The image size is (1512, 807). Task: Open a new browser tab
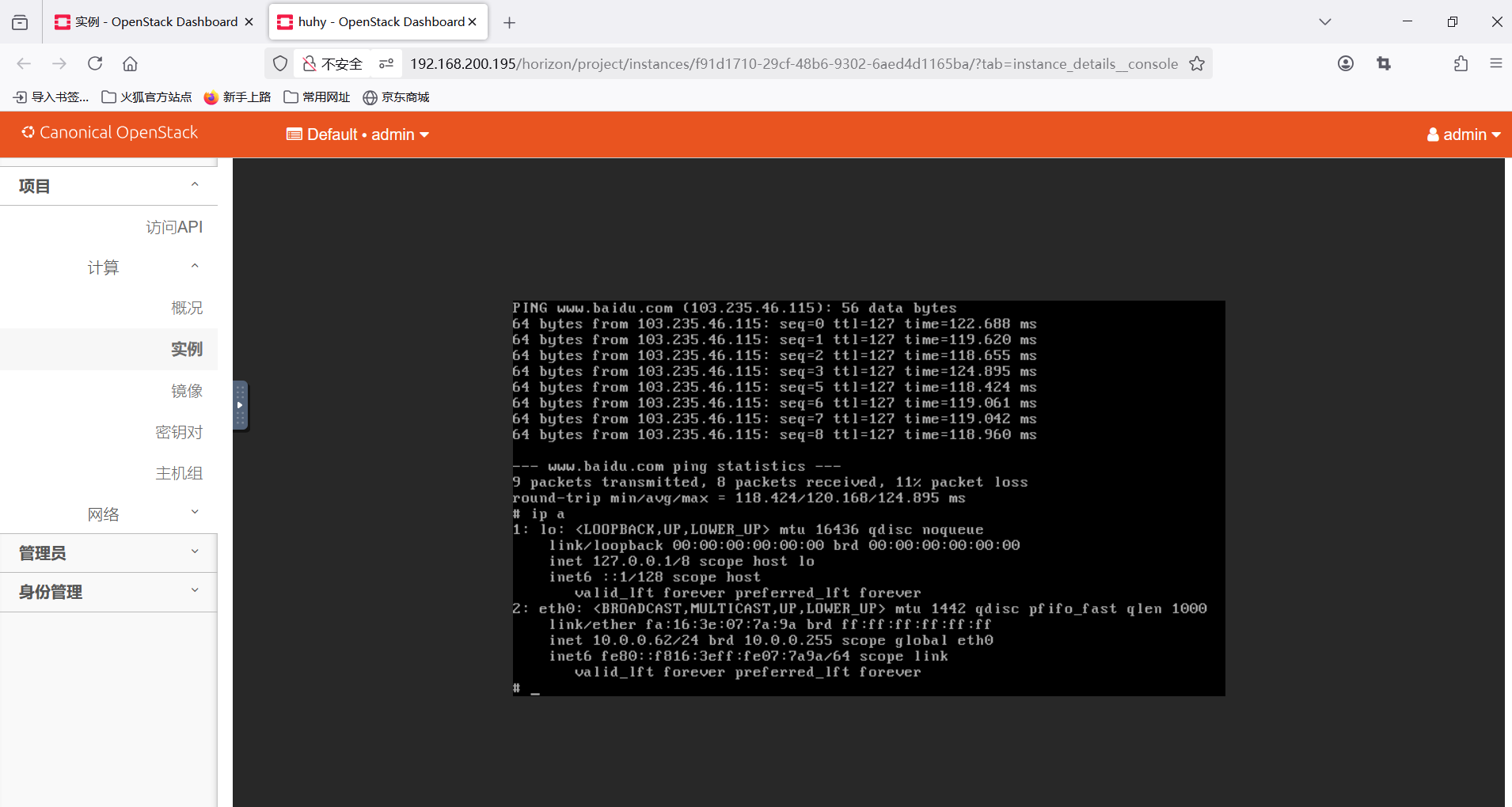tap(510, 23)
